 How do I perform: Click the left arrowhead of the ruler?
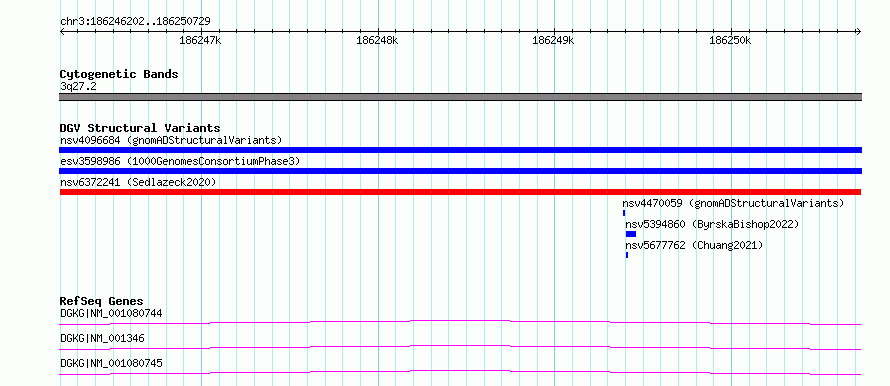62,31
